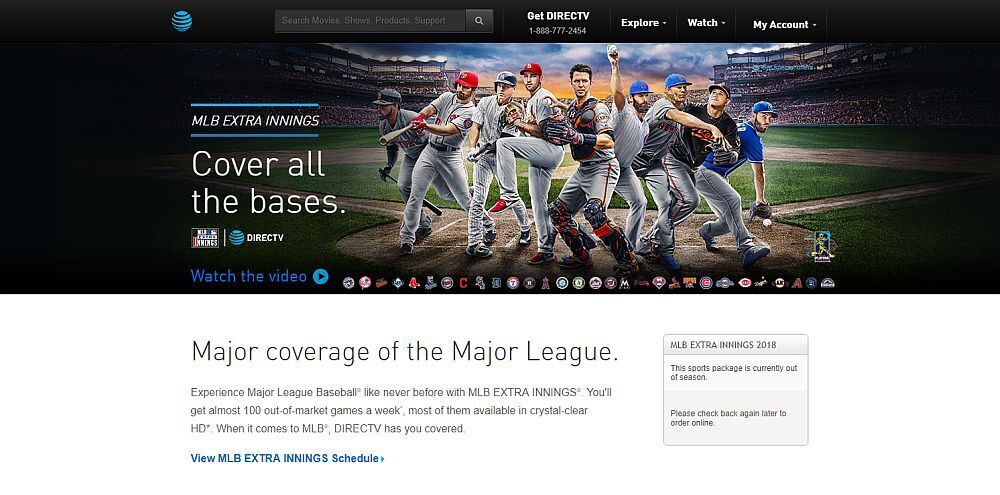Expand the Watch dropdown menu
This screenshot has width=1000, height=495.
pyautogui.click(x=706, y=22)
